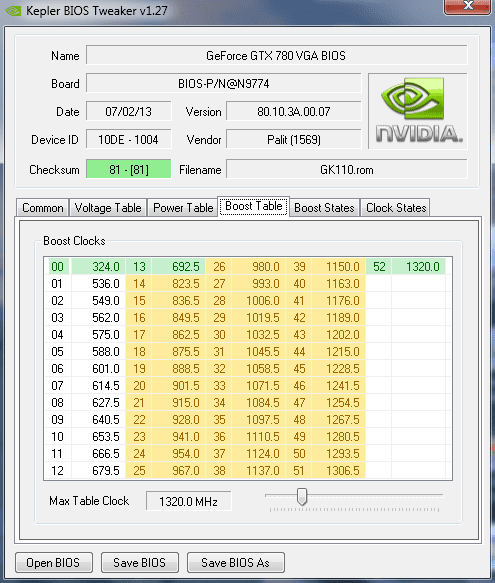Select boost clock value 1150.0

[x=338, y=266]
